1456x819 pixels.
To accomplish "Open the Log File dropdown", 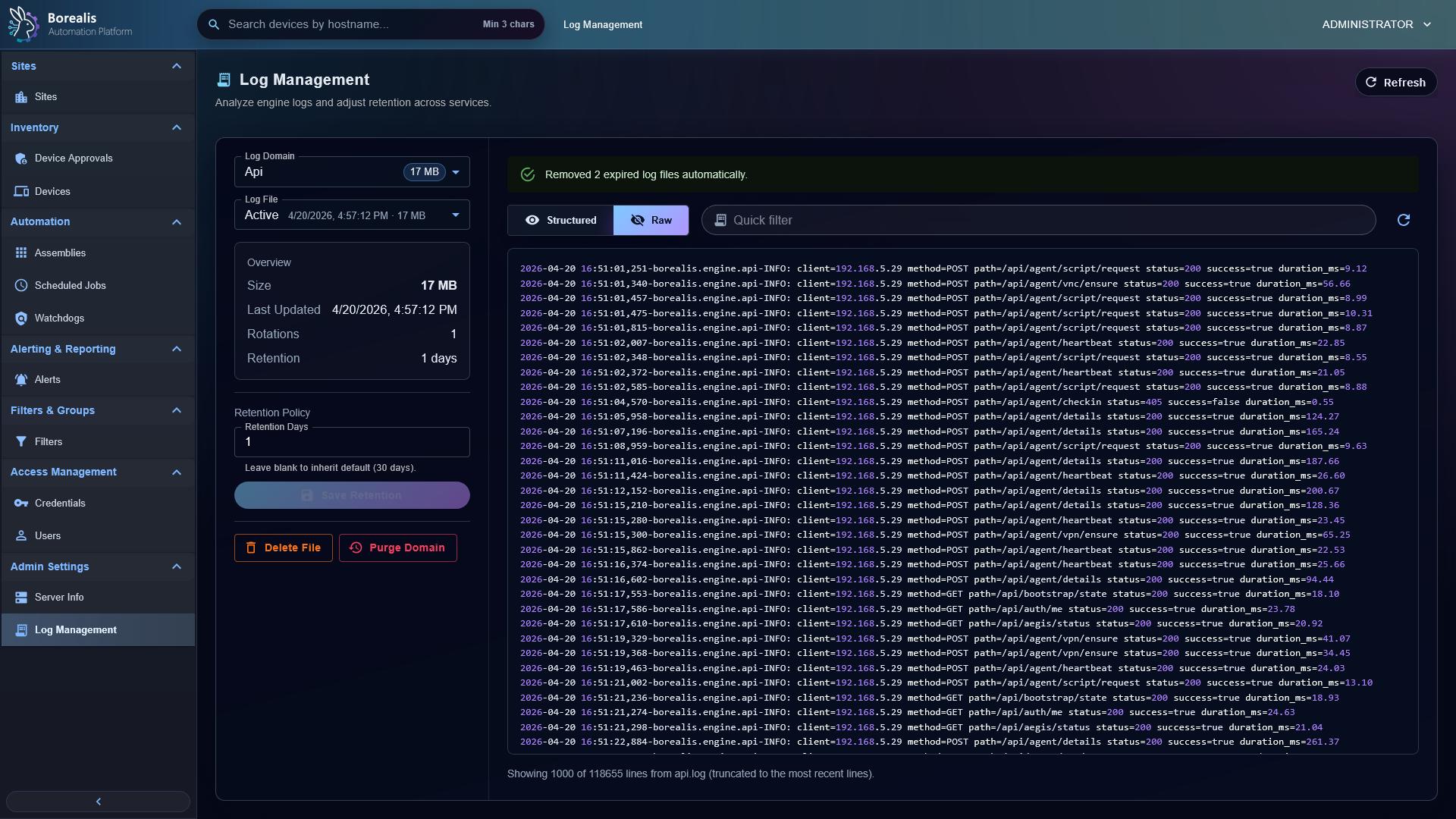I will [x=352, y=215].
